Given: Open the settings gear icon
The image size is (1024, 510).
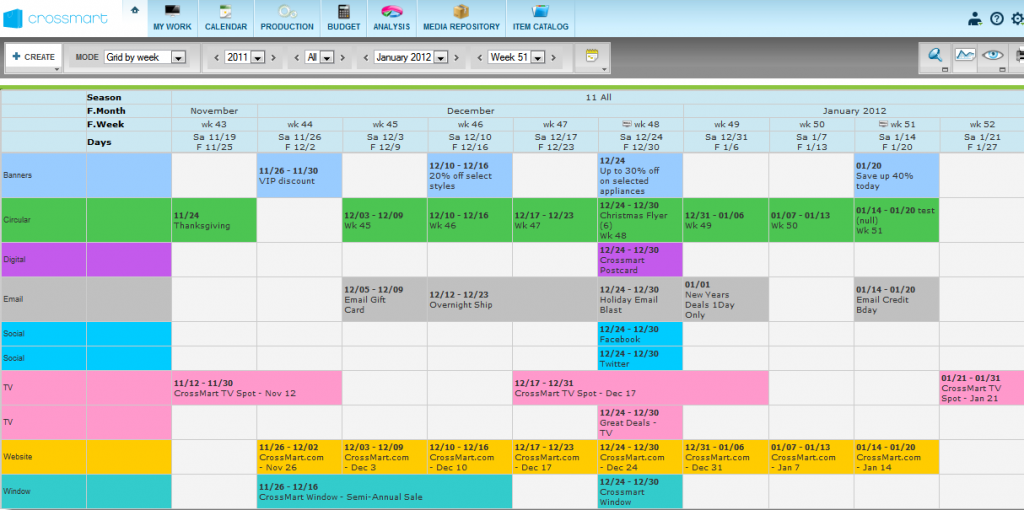Looking at the screenshot, I should [1017, 19].
